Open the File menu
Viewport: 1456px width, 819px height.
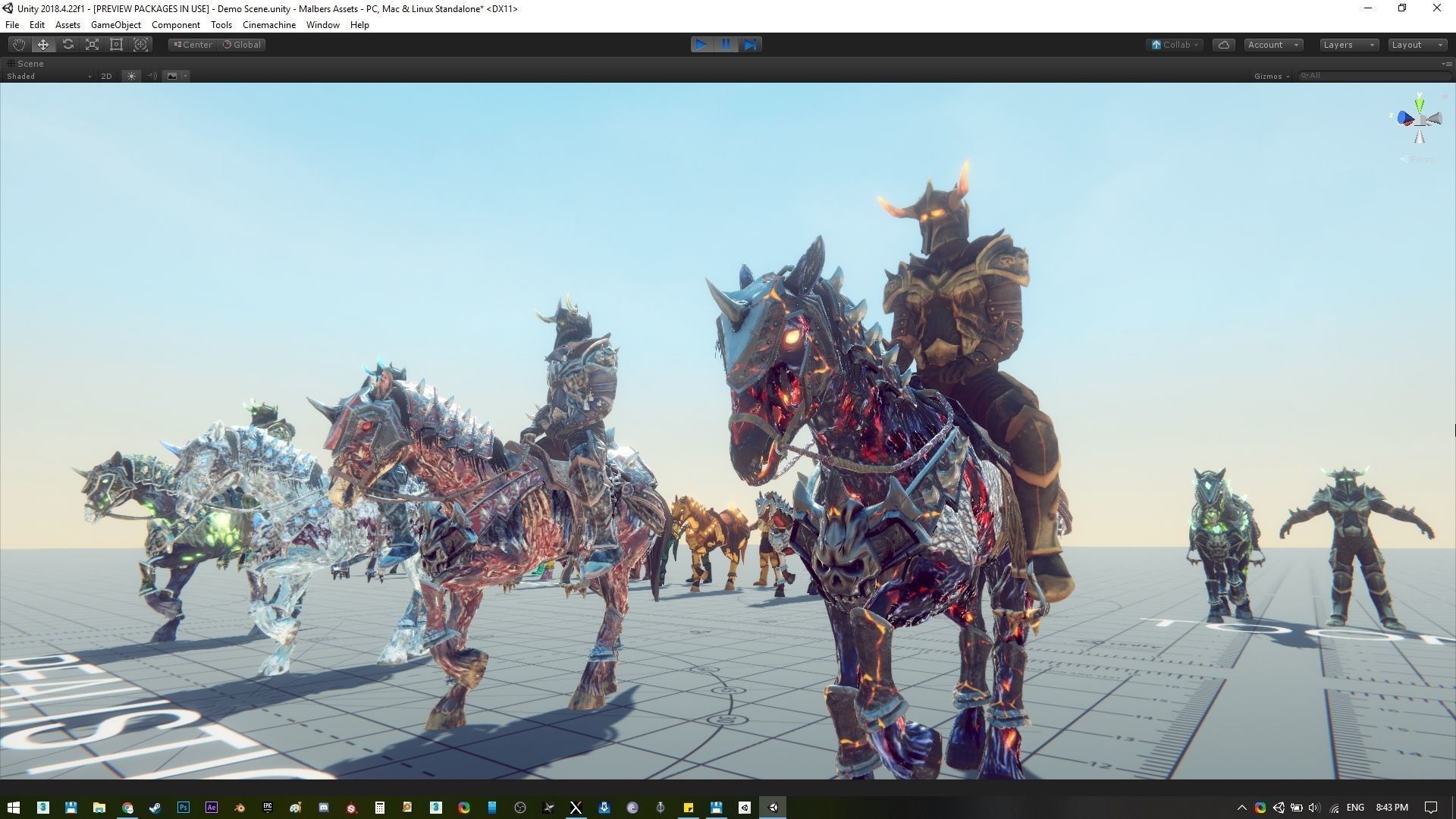coord(12,25)
